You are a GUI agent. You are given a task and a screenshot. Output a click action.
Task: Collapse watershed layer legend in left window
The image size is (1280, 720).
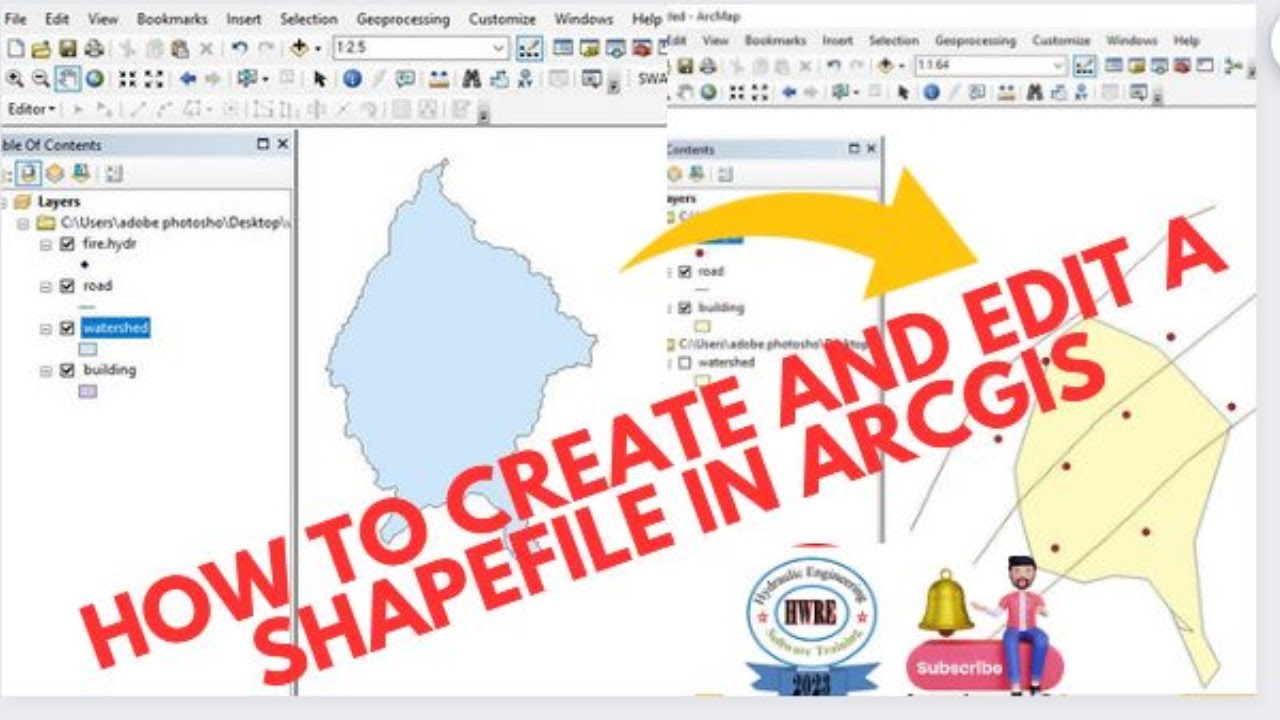45,328
